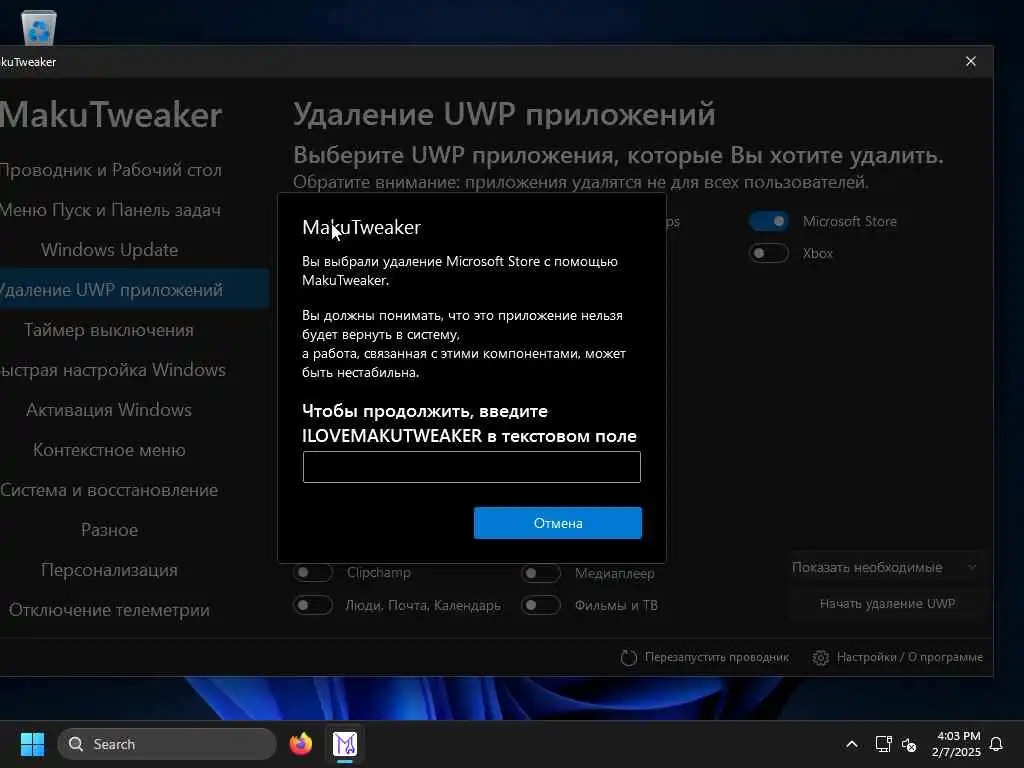Click the taskbar Search box

click(x=167, y=744)
